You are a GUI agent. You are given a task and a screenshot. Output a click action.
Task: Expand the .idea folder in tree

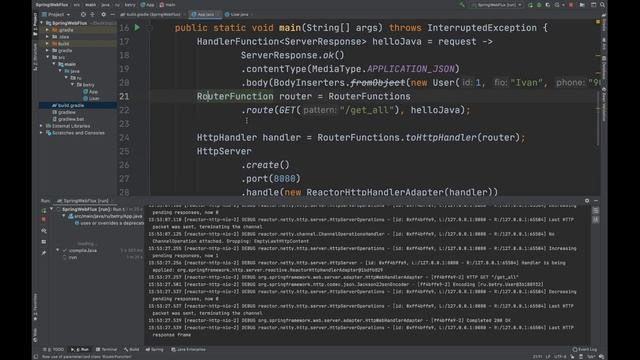click(47, 37)
